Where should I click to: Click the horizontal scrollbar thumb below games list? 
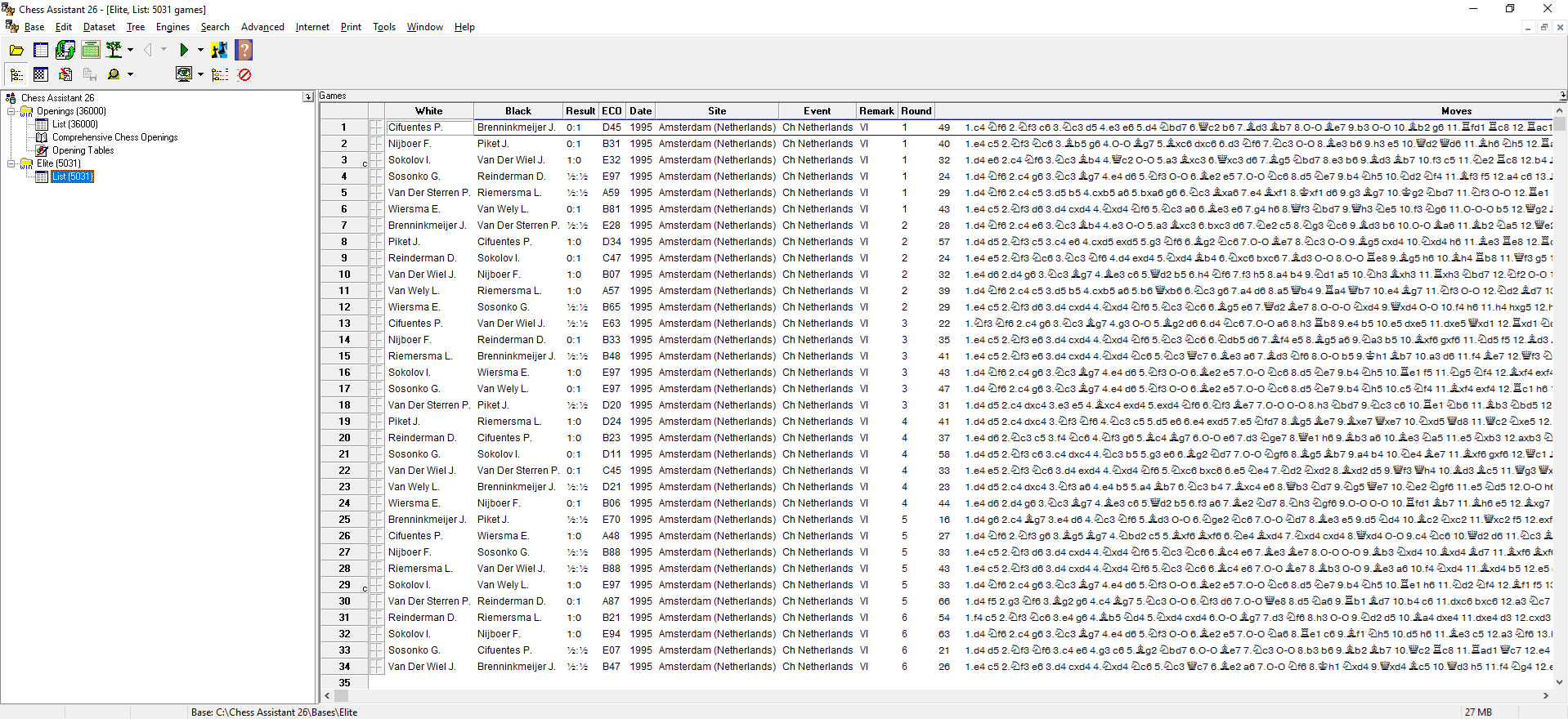[x=342, y=696]
